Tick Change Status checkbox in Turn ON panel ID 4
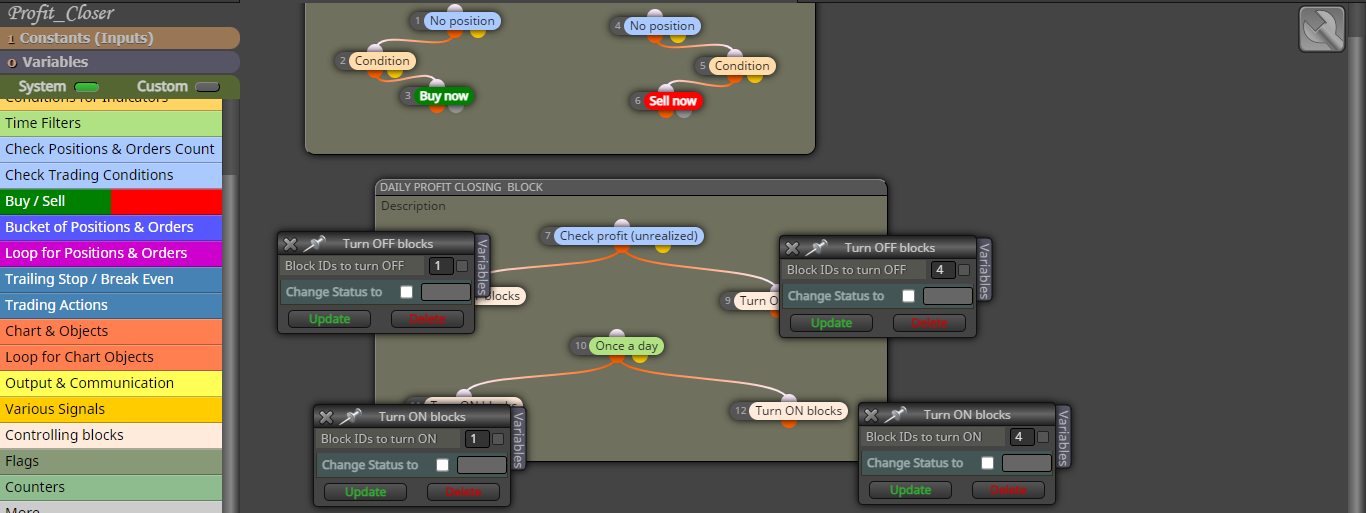Screen dimensions: 1366x513 987,463
